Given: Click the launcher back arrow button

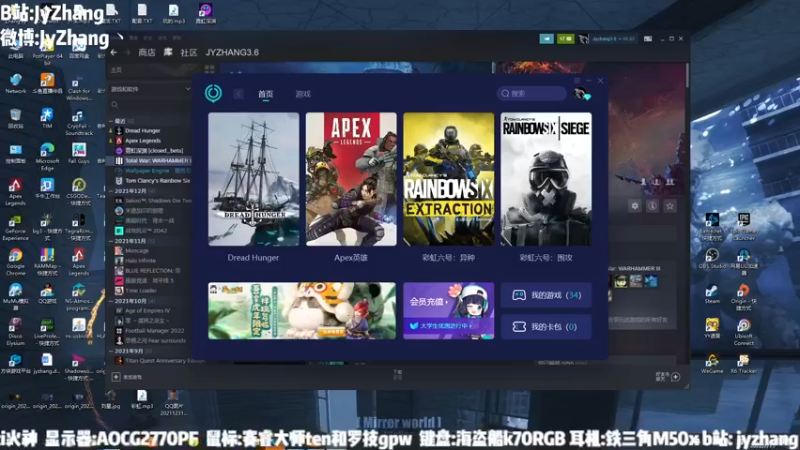Looking at the screenshot, I should (238, 94).
